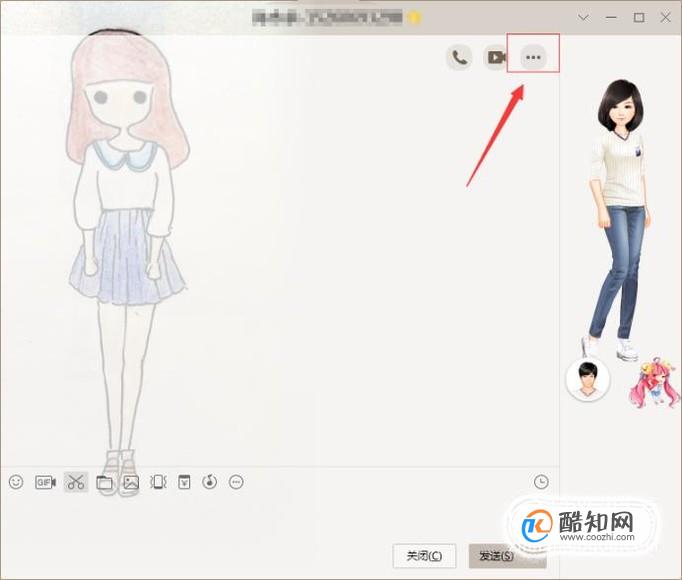Minimize the chat window
This screenshot has width=682, height=580.
pyautogui.click(x=611, y=18)
